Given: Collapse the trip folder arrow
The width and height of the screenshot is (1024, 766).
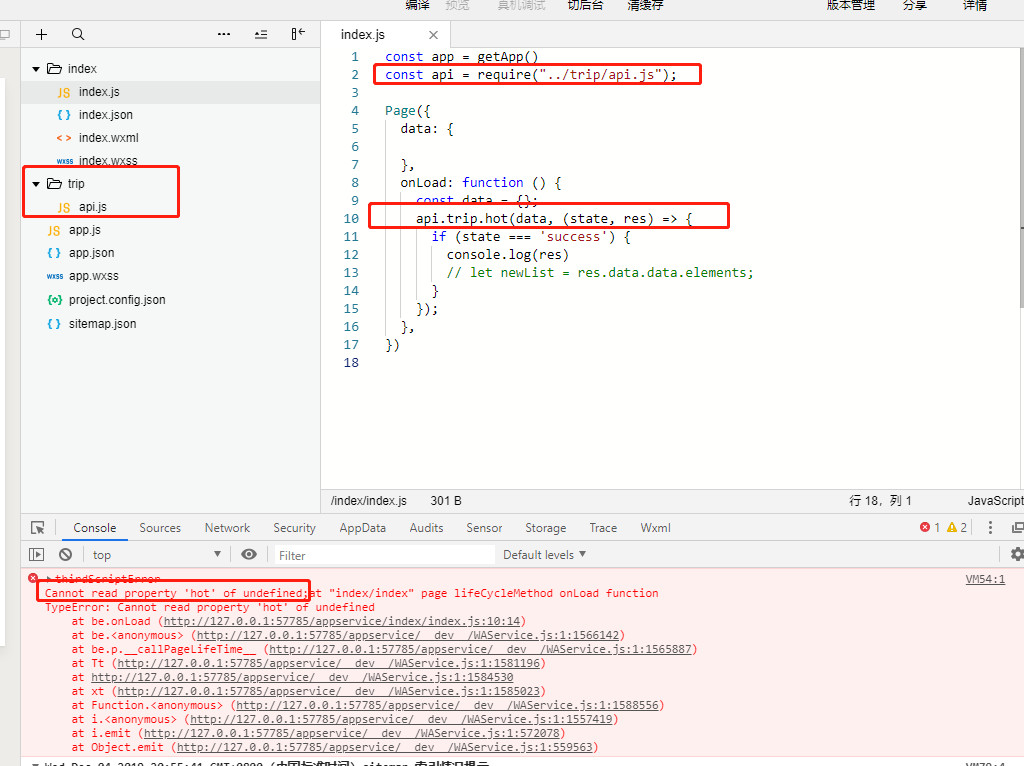Looking at the screenshot, I should [36, 184].
